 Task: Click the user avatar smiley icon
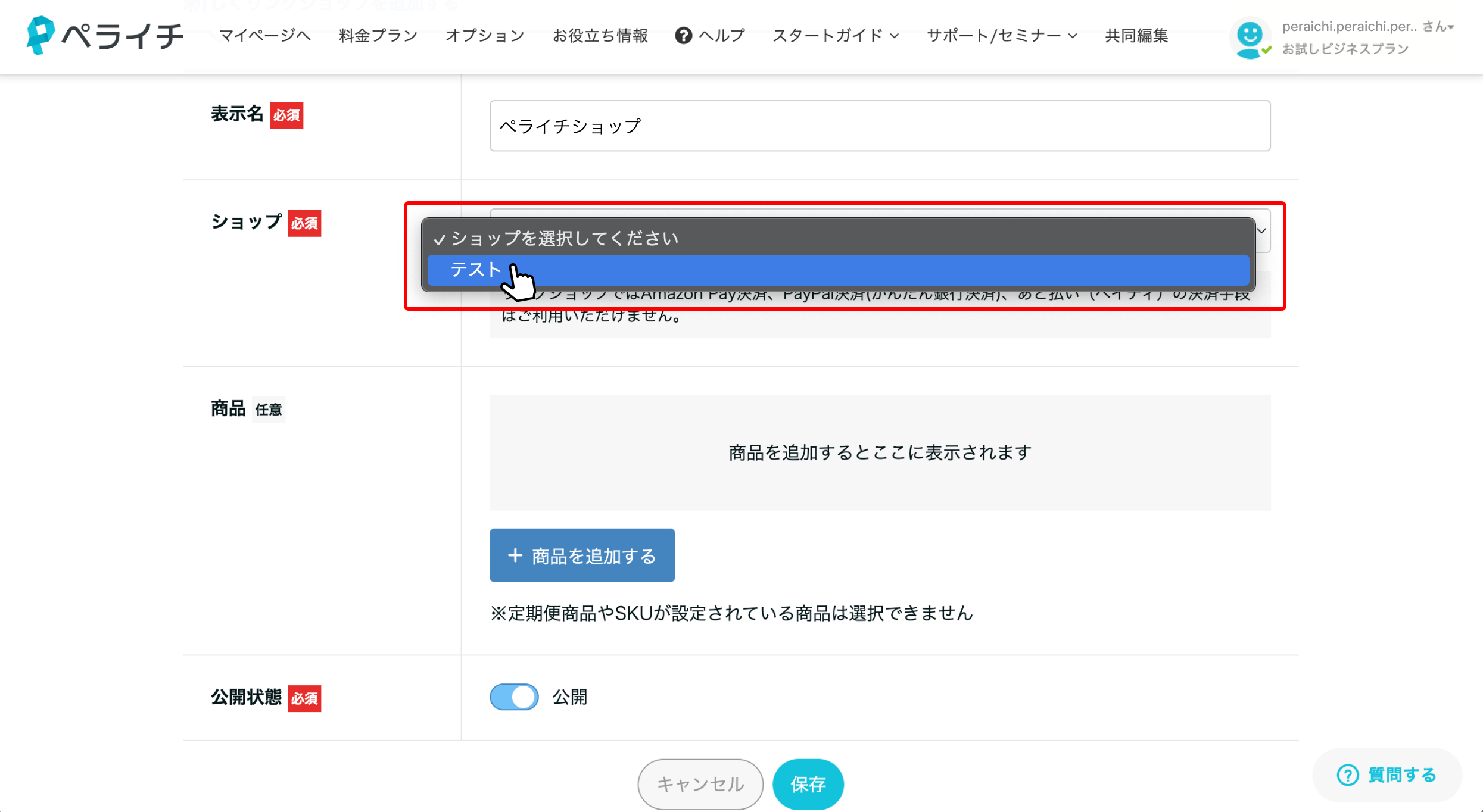1250,39
